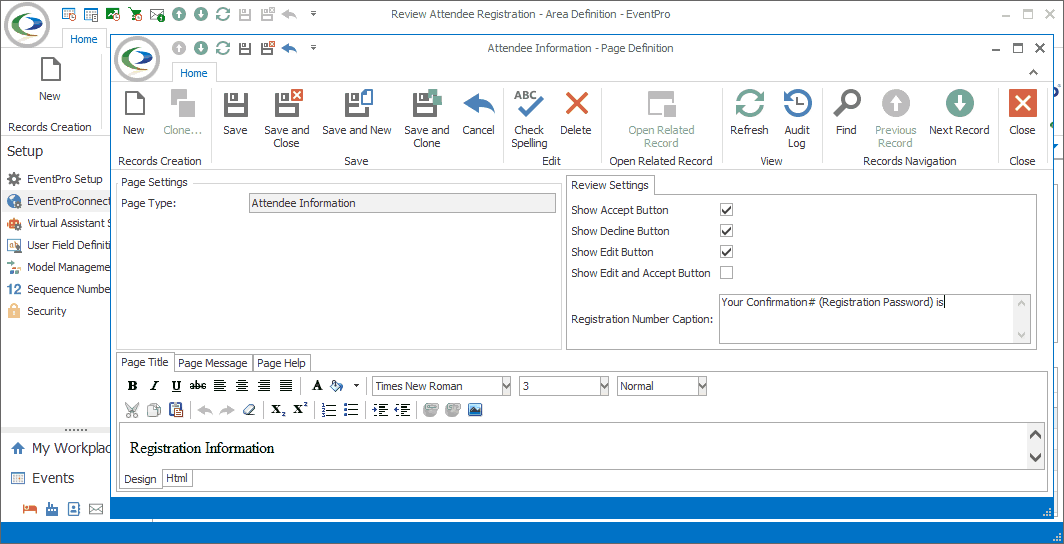Select the Page Title tab
Screen dimensions: 1064x544
click(145, 362)
